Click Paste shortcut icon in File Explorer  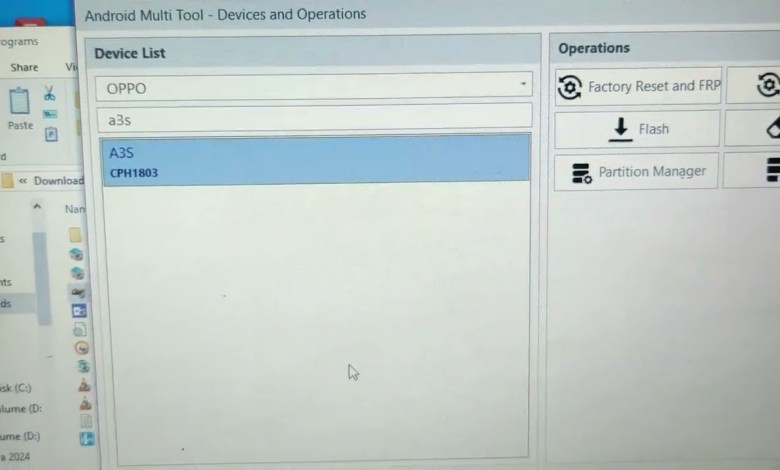pos(51,134)
